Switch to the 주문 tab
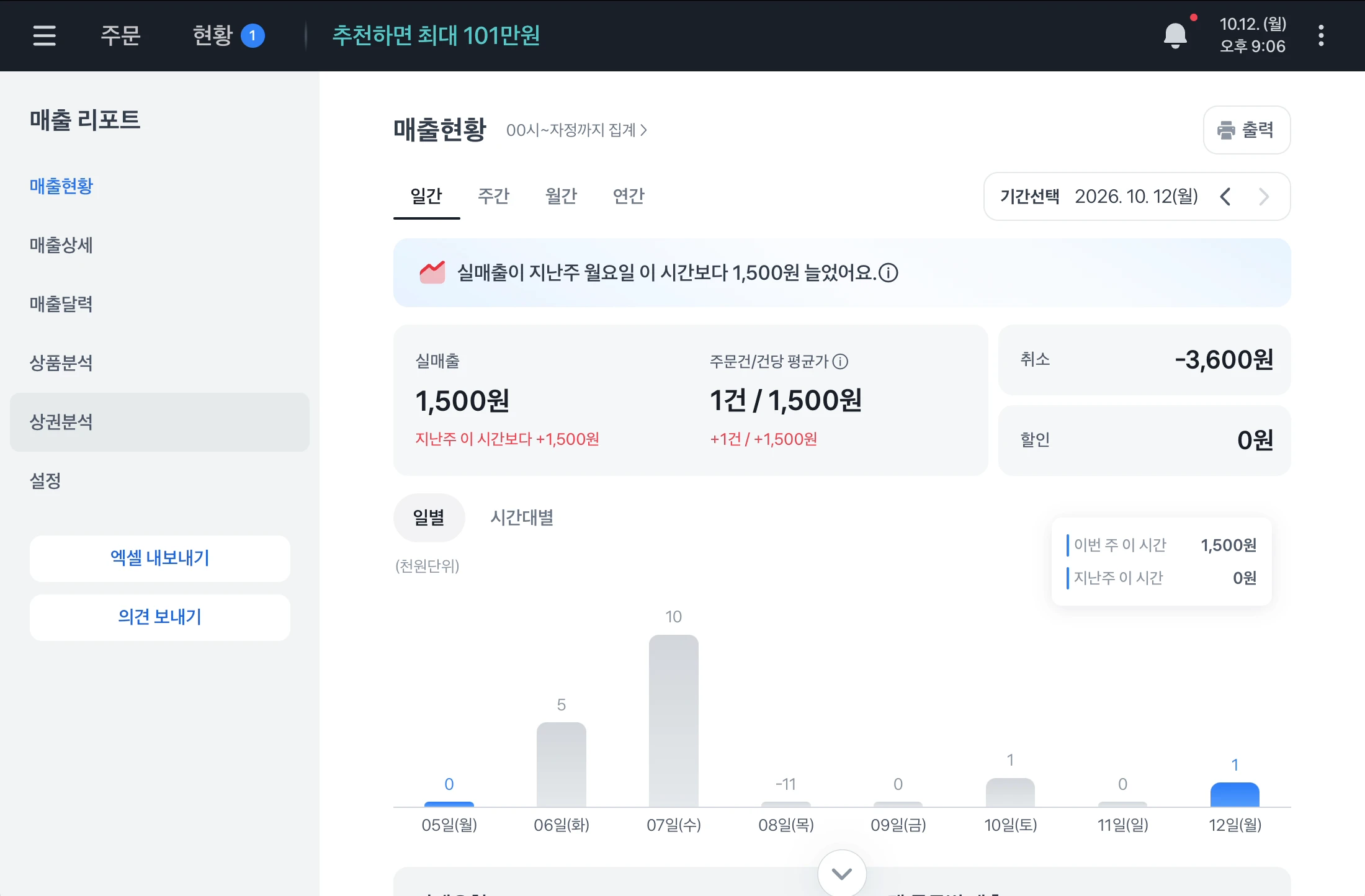 click(x=120, y=35)
